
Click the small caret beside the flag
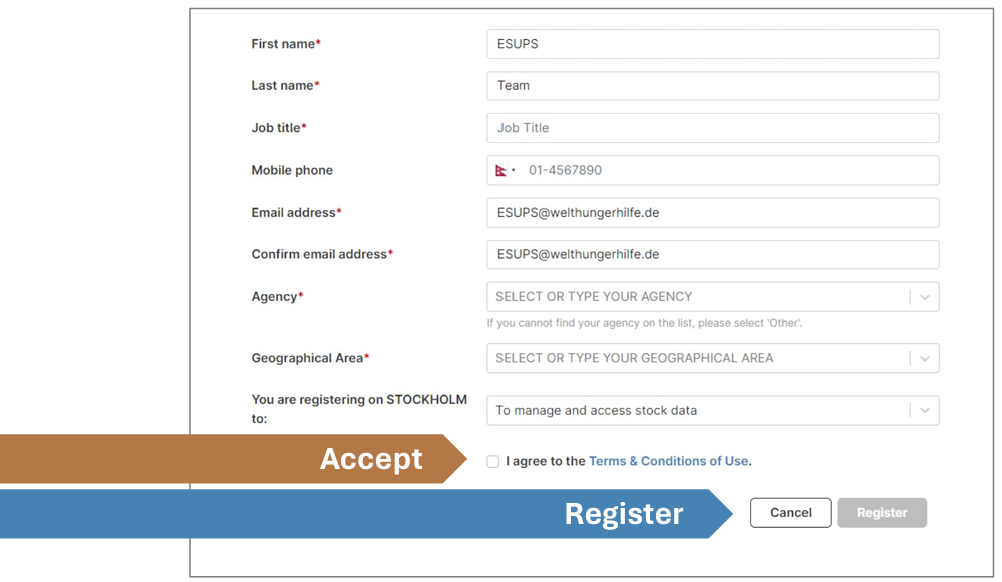(x=514, y=171)
